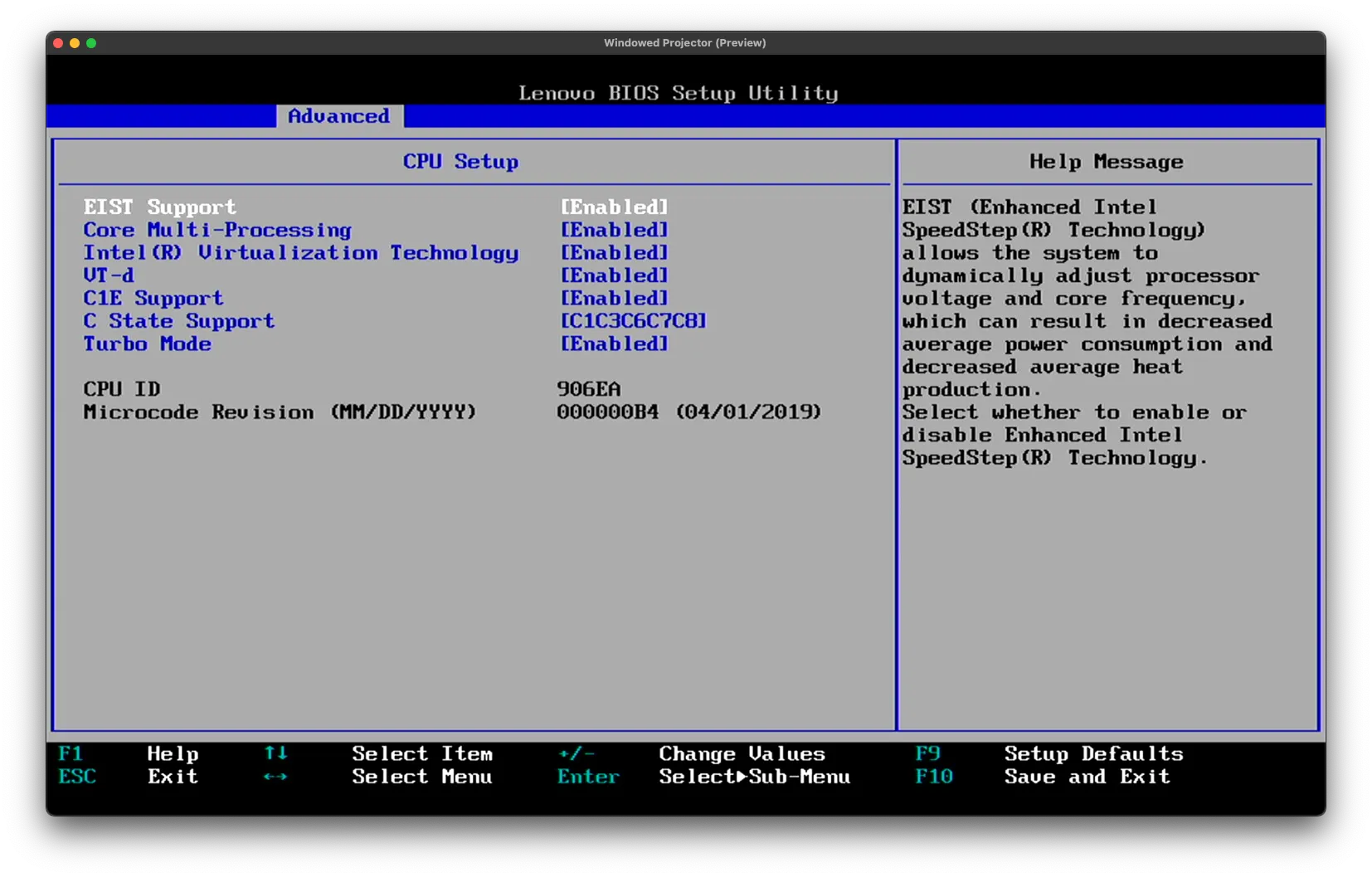This screenshot has height=877, width=1372.
Task: Click the F1 Help shortcut
Action: [129, 754]
